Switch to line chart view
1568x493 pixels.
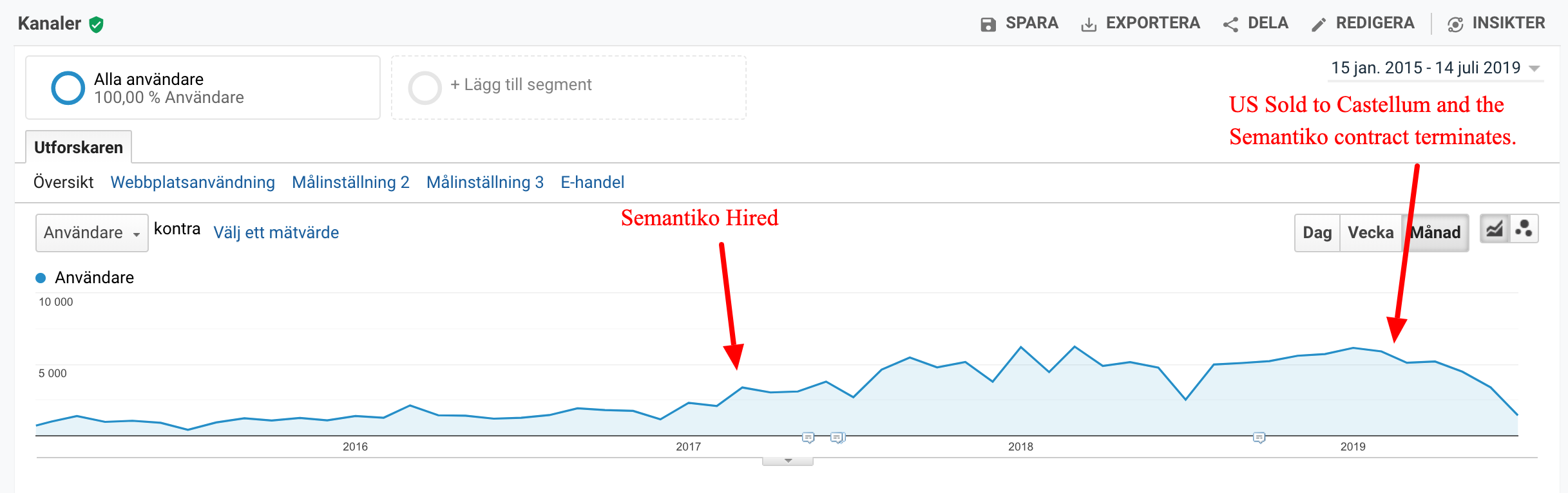(1495, 229)
